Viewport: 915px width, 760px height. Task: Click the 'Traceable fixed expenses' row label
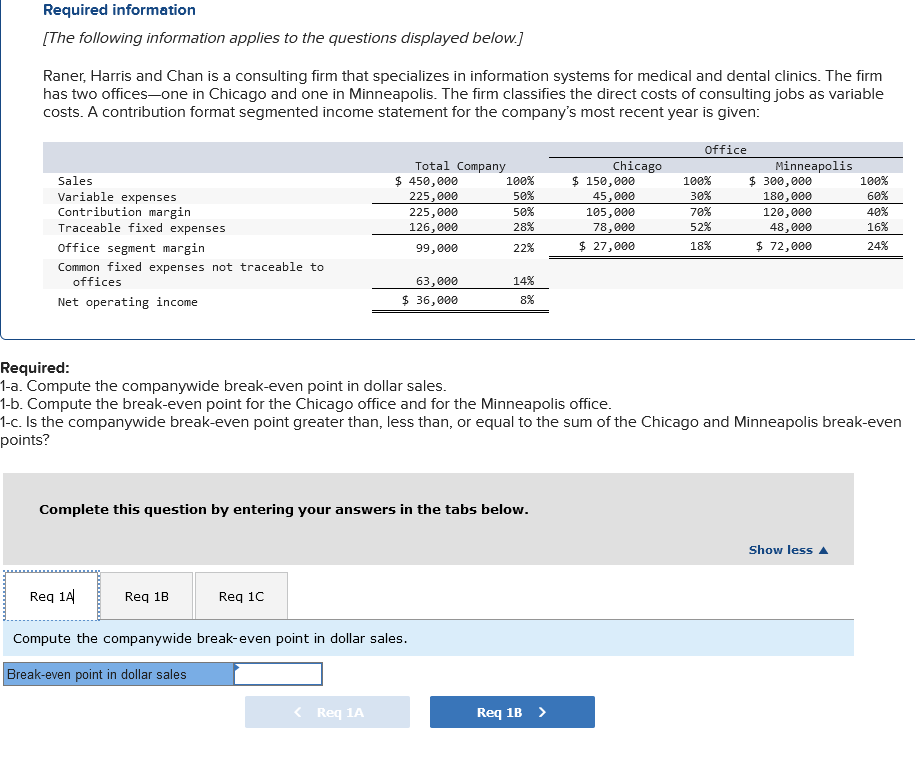coord(142,228)
